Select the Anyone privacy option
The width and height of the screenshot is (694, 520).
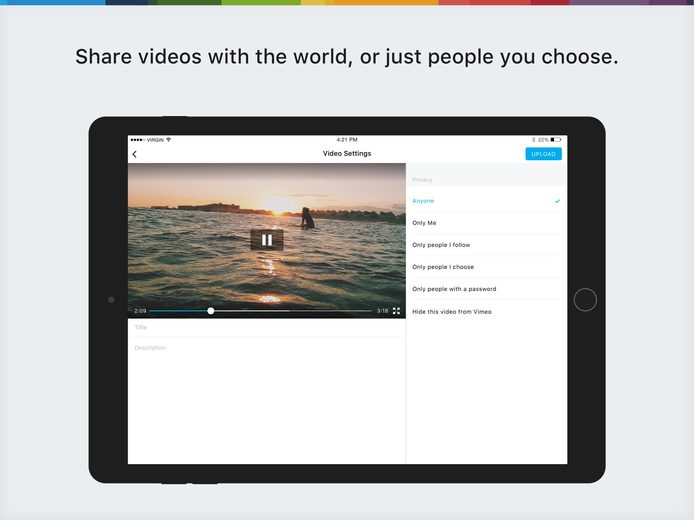pos(486,201)
